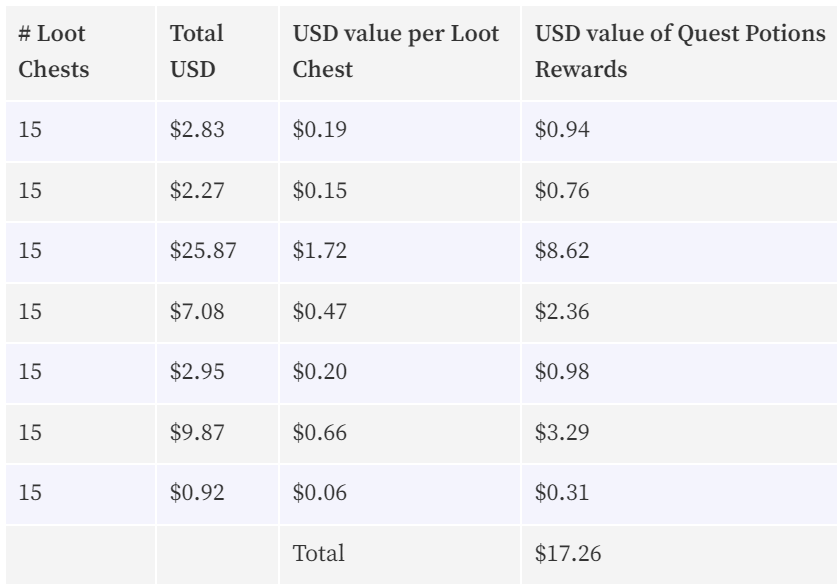
Task: Click the $2.83 total USD cell
Action: [x=218, y=131]
